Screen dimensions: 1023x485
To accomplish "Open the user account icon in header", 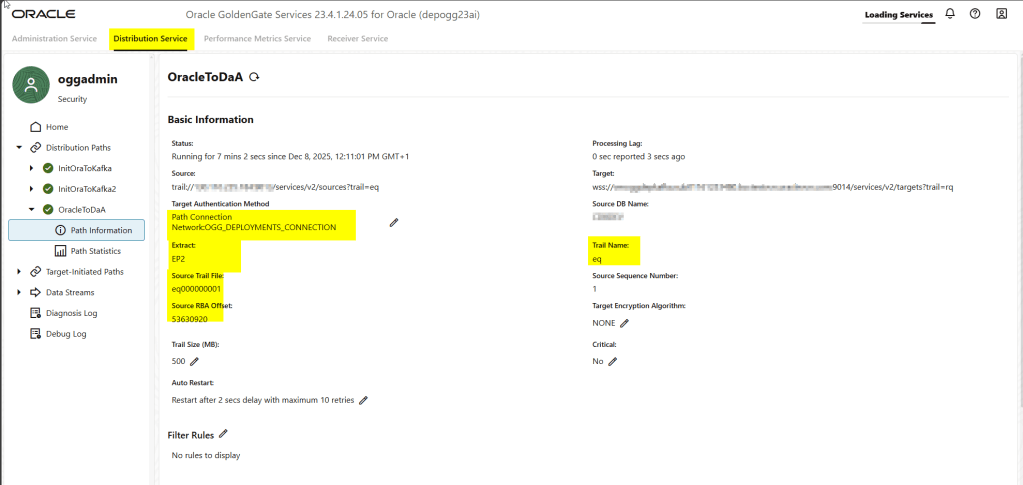I will [1001, 14].
